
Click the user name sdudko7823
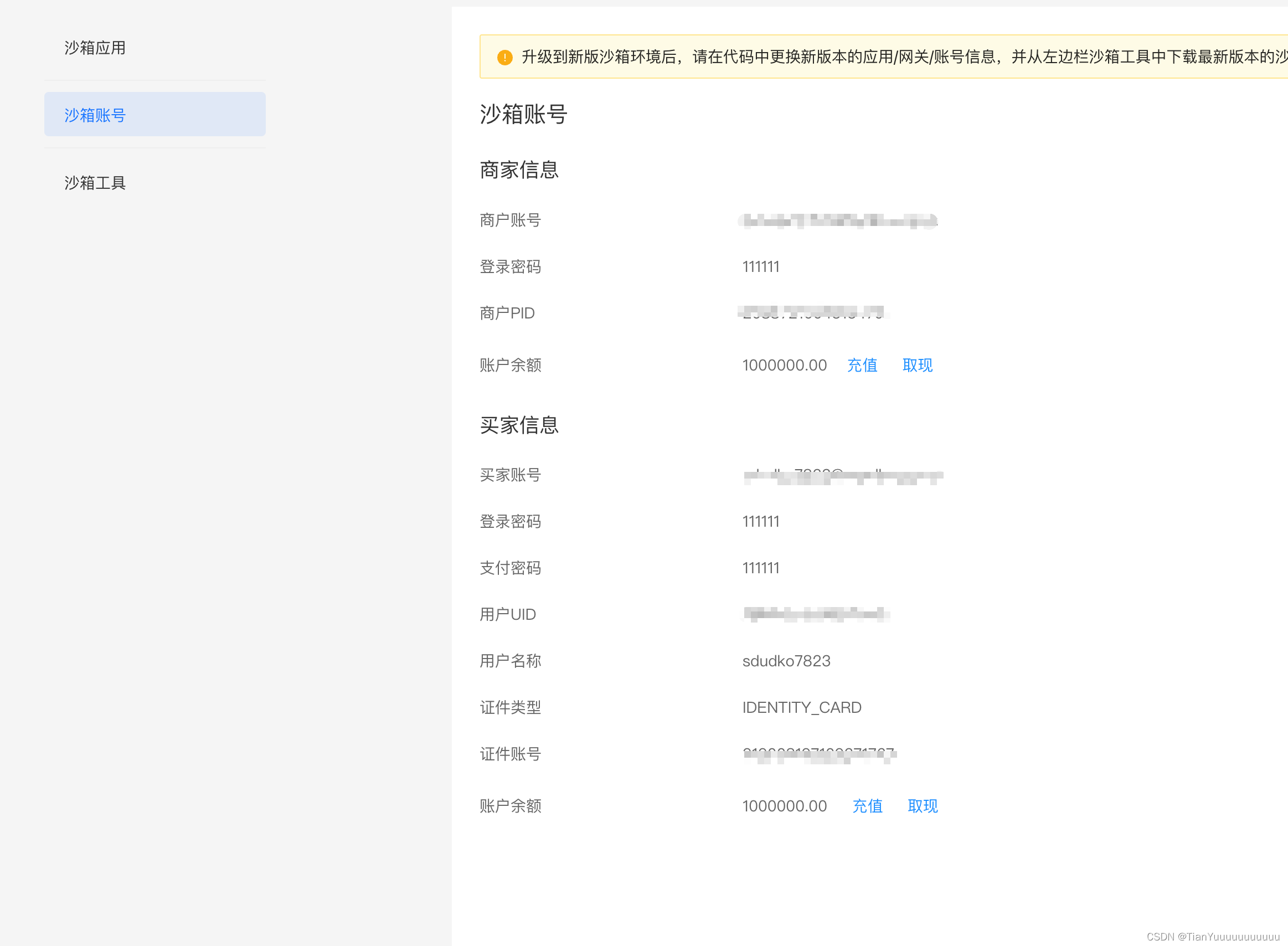(x=786, y=661)
